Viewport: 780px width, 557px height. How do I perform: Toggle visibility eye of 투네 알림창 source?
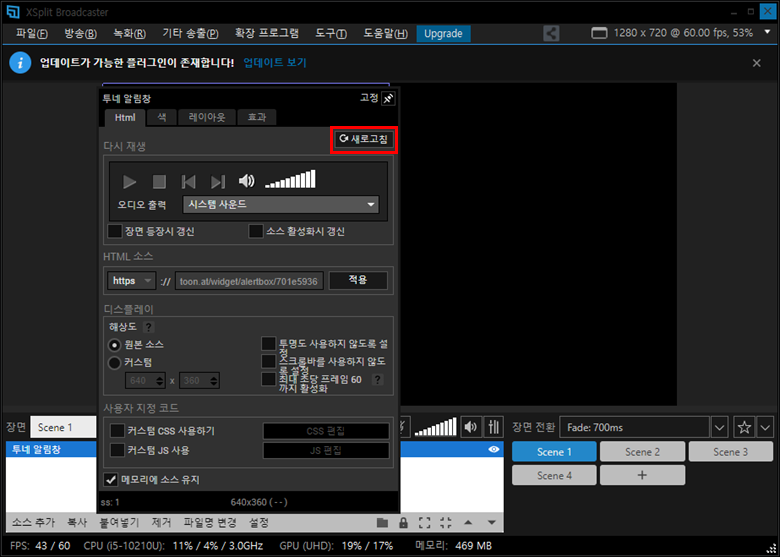point(493,450)
